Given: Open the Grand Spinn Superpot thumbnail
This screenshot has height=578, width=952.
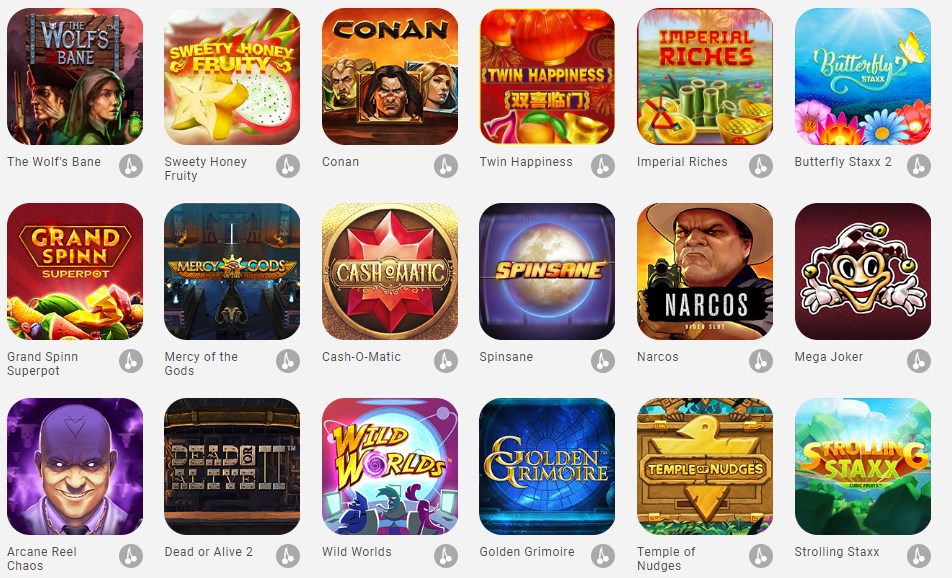Looking at the screenshot, I should click(x=75, y=271).
